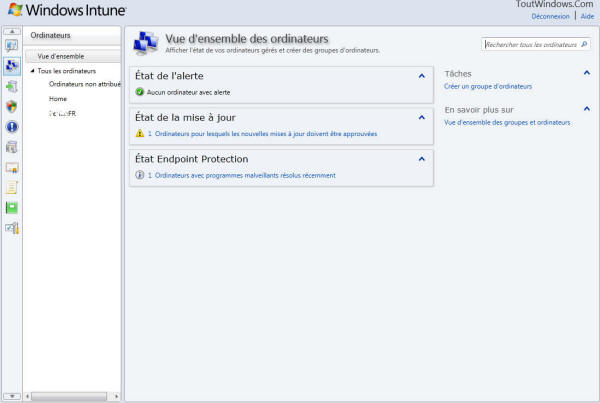The width and height of the screenshot is (600, 403).
Task: Click the navigation pane horizontal scrollbar thumb
Action: [x=69, y=396]
